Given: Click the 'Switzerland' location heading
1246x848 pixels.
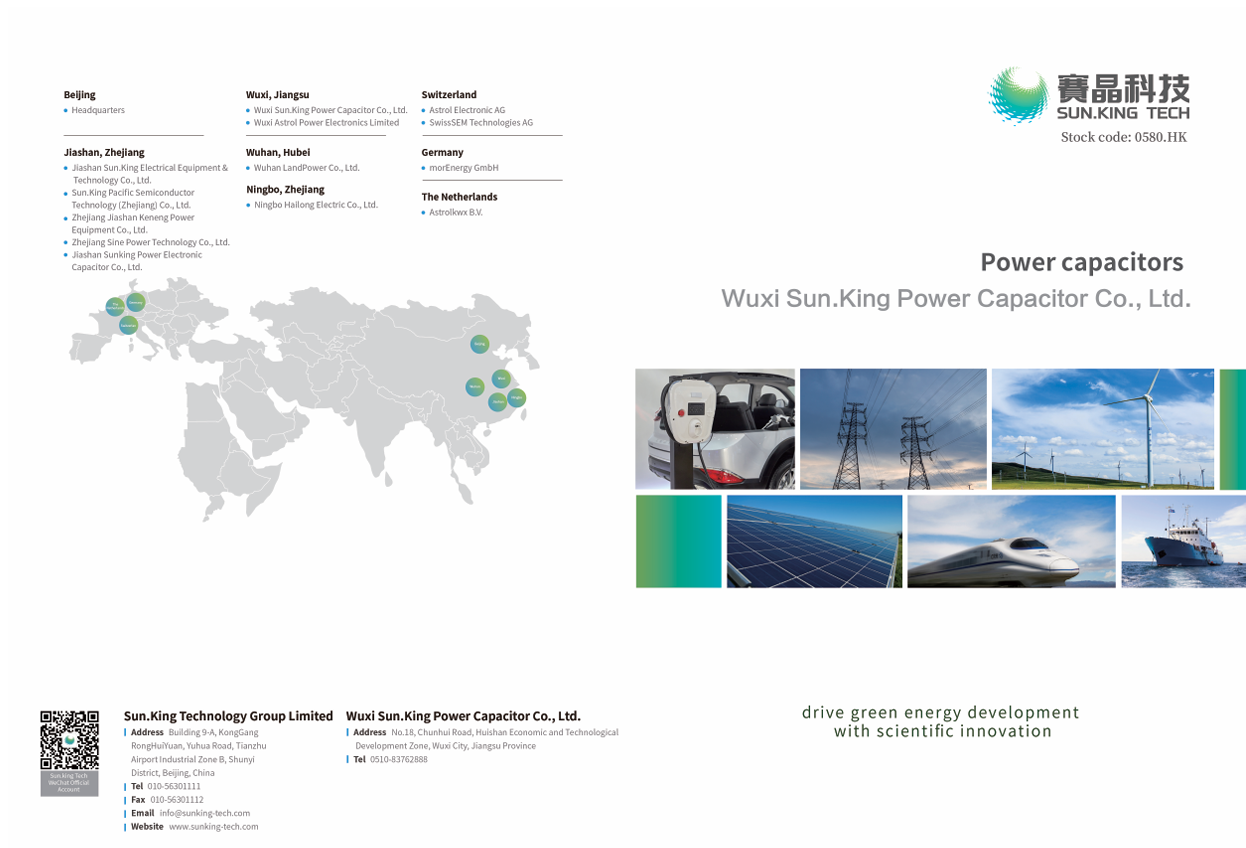Looking at the screenshot, I should (449, 95).
